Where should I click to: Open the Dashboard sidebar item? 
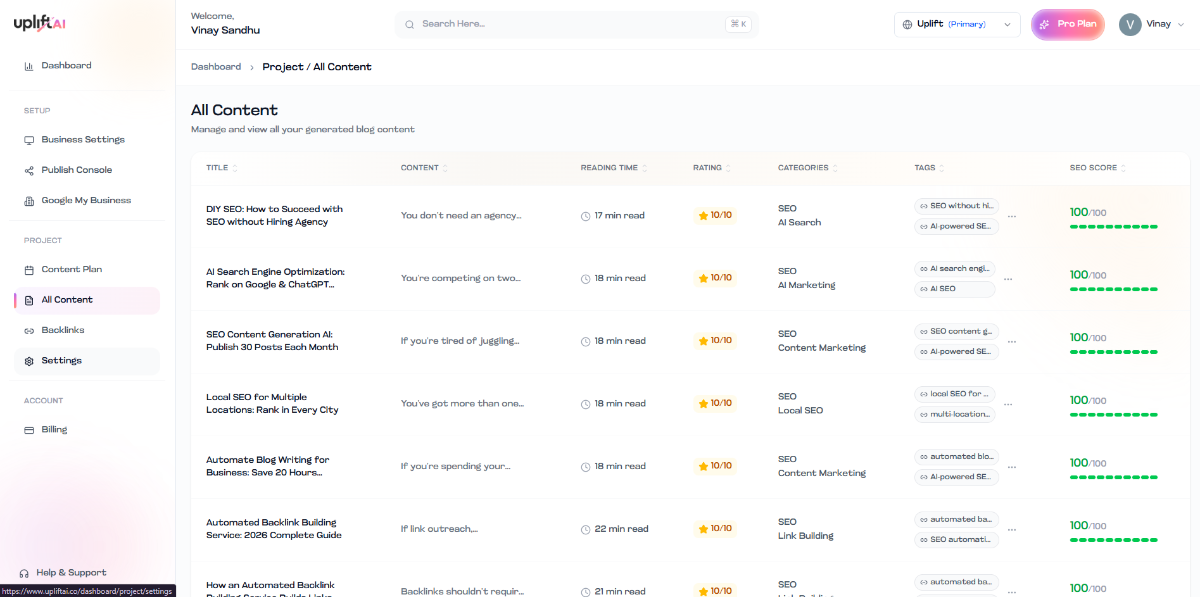tap(66, 66)
